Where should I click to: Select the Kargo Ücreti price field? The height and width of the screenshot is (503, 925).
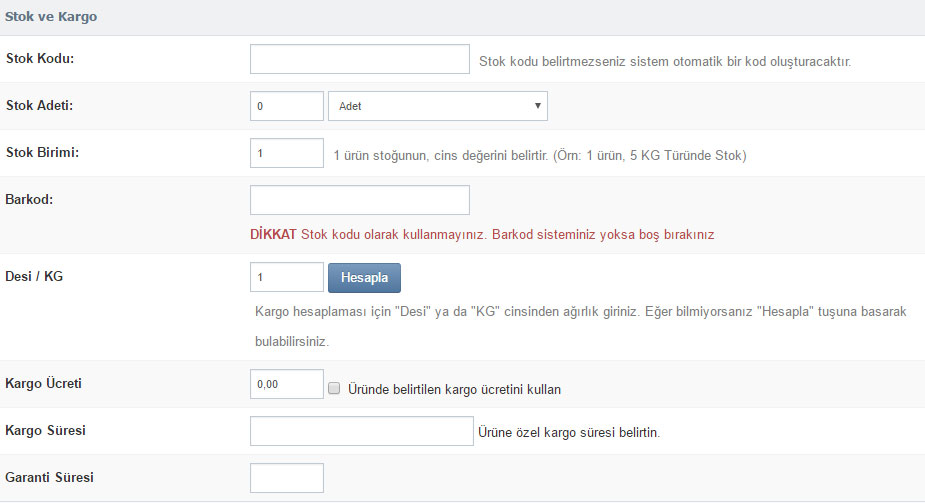(x=287, y=384)
